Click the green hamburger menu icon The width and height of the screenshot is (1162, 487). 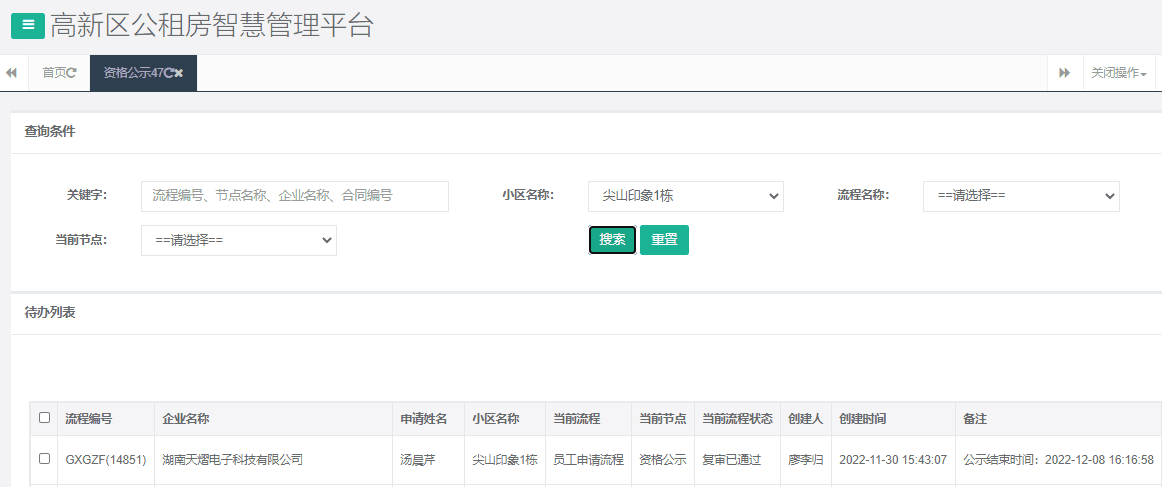click(x=27, y=25)
